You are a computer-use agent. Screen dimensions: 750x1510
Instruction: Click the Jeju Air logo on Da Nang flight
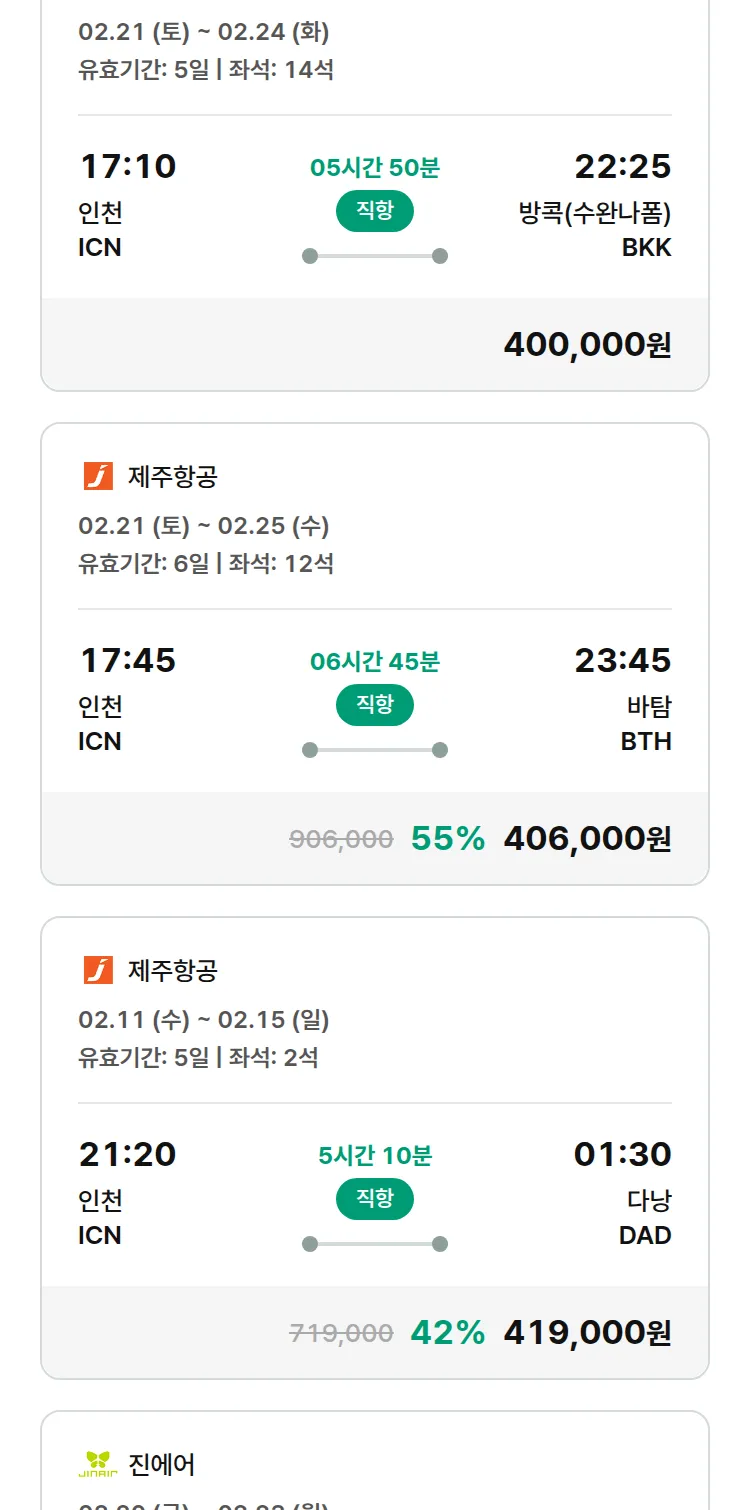point(98,970)
